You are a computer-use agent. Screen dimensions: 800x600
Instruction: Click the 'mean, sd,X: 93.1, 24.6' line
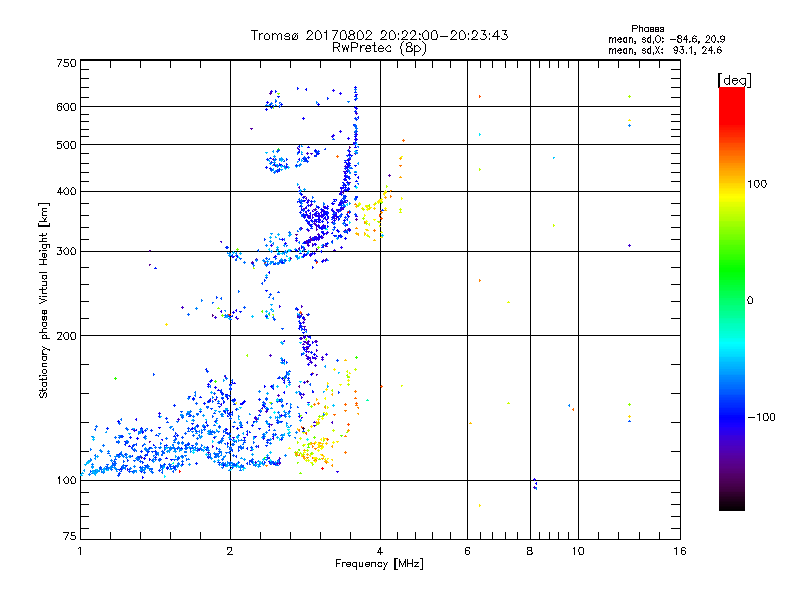point(665,50)
